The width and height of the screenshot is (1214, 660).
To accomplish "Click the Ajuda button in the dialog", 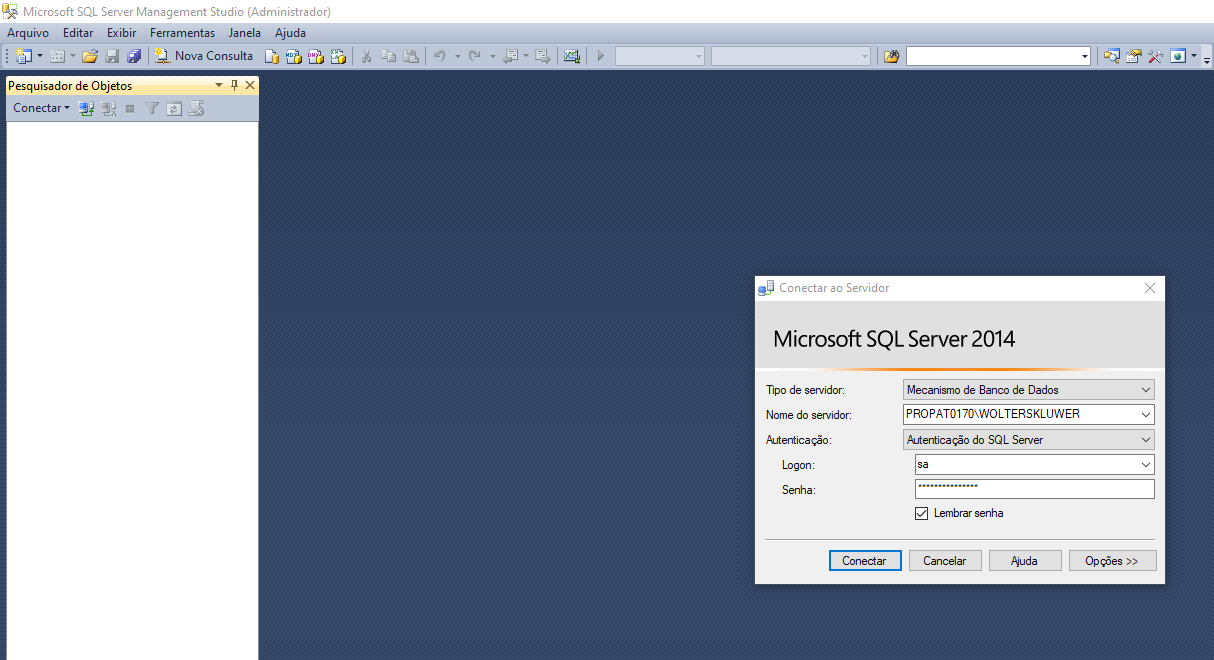I will pos(1025,561).
